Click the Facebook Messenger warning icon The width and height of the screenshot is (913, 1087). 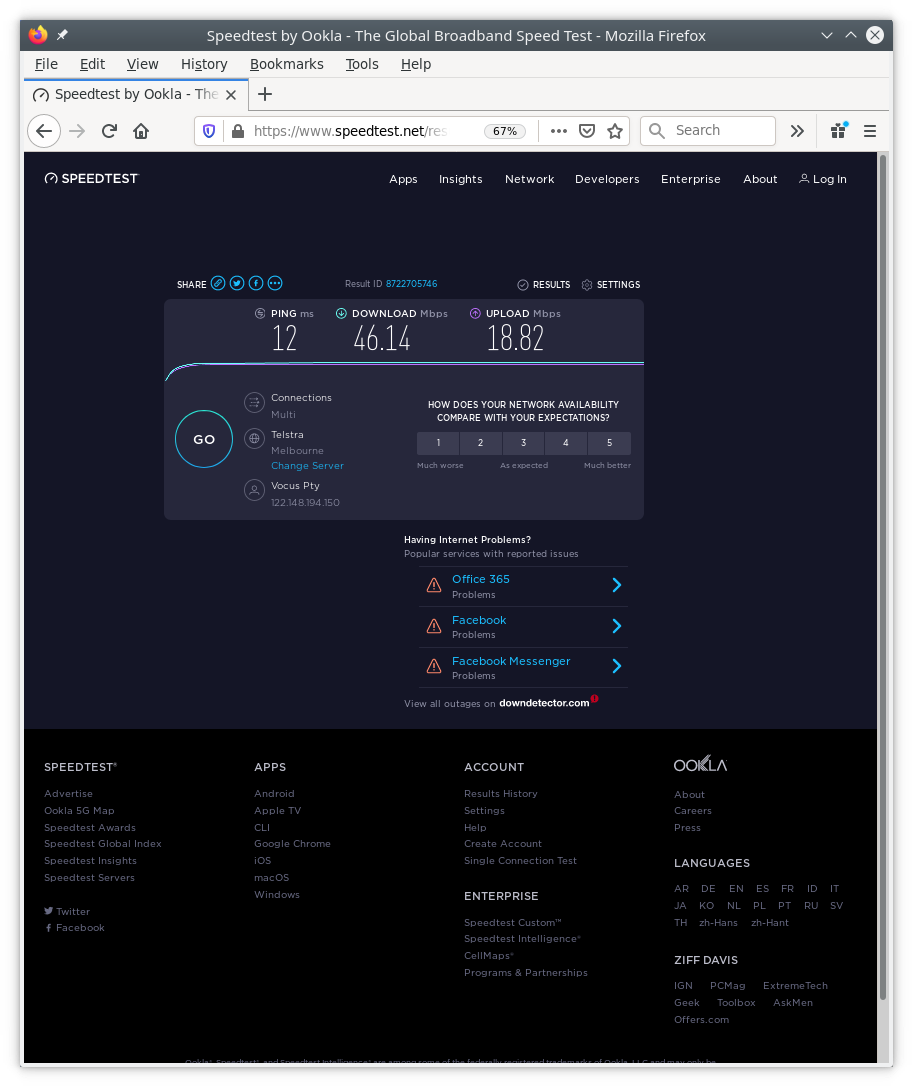point(434,666)
